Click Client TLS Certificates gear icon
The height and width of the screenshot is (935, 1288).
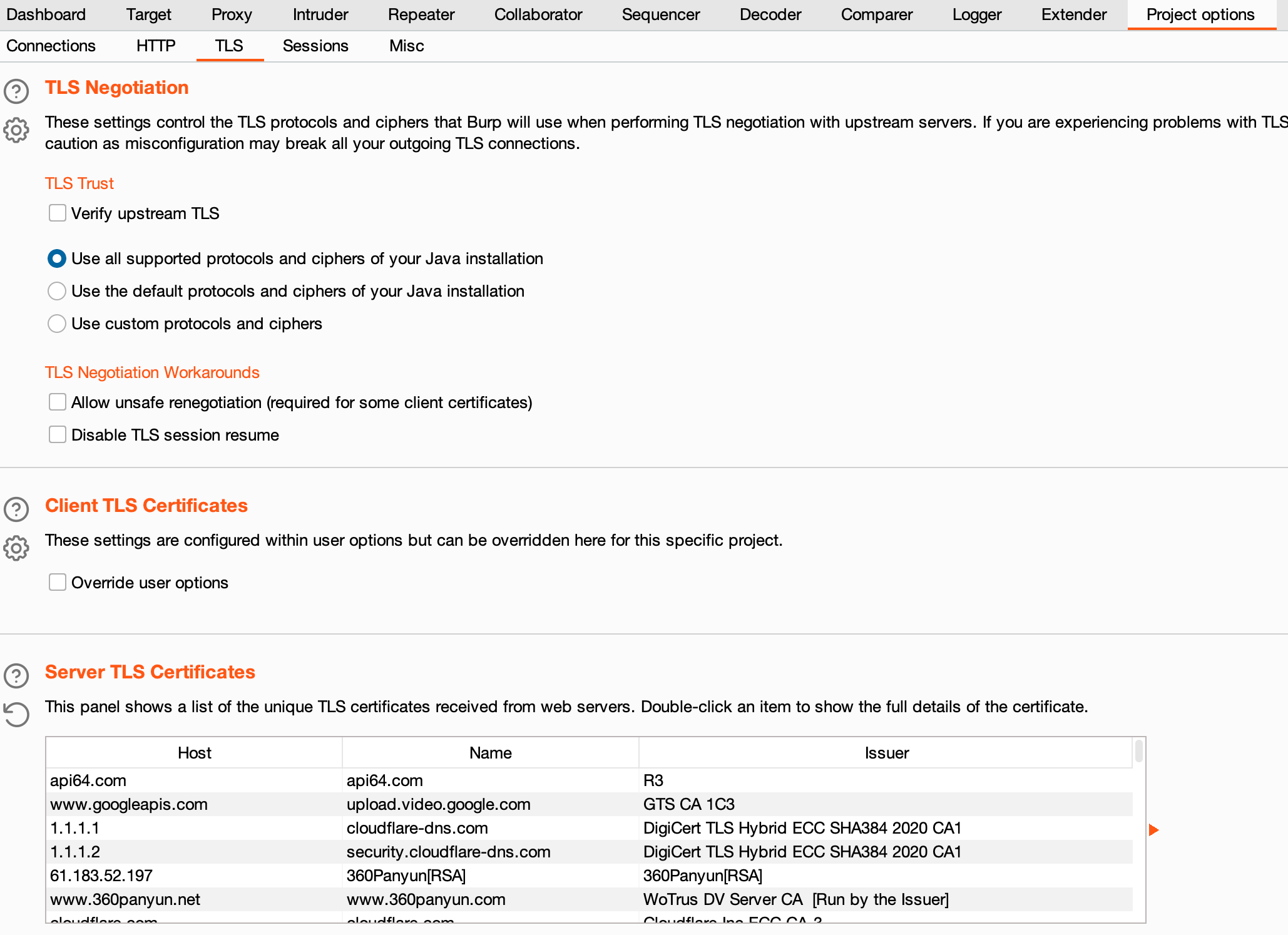[x=16, y=548]
